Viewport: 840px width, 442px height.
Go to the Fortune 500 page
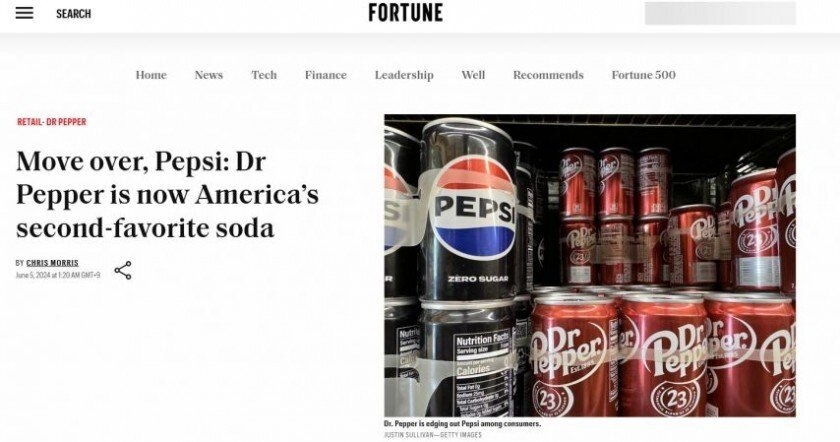(643, 75)
